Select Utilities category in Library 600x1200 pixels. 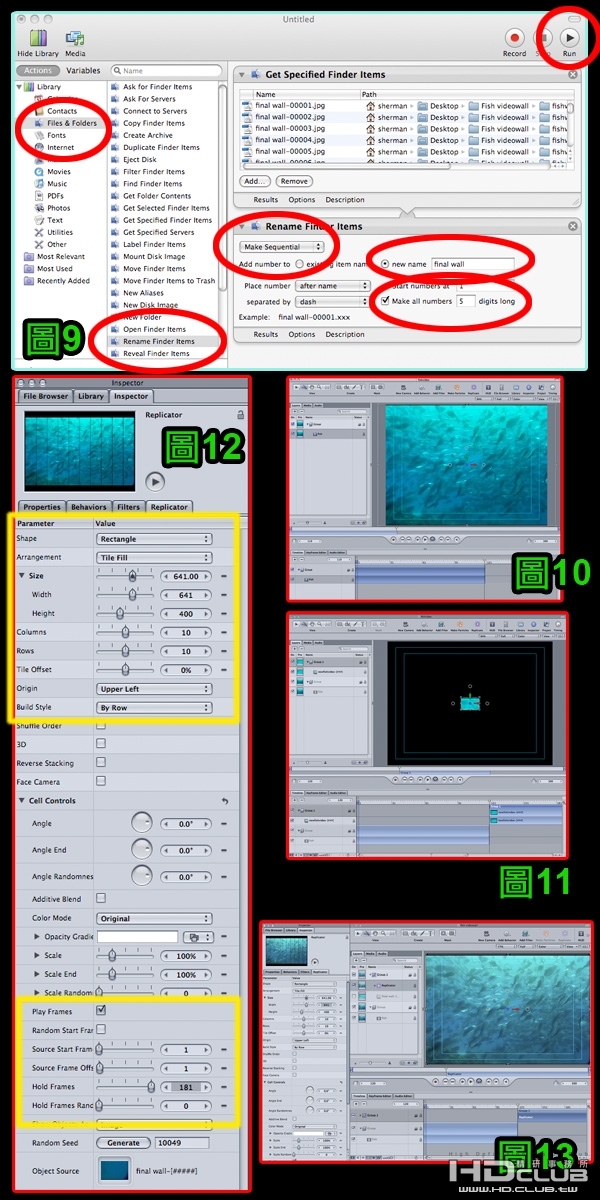coord(60,232)
